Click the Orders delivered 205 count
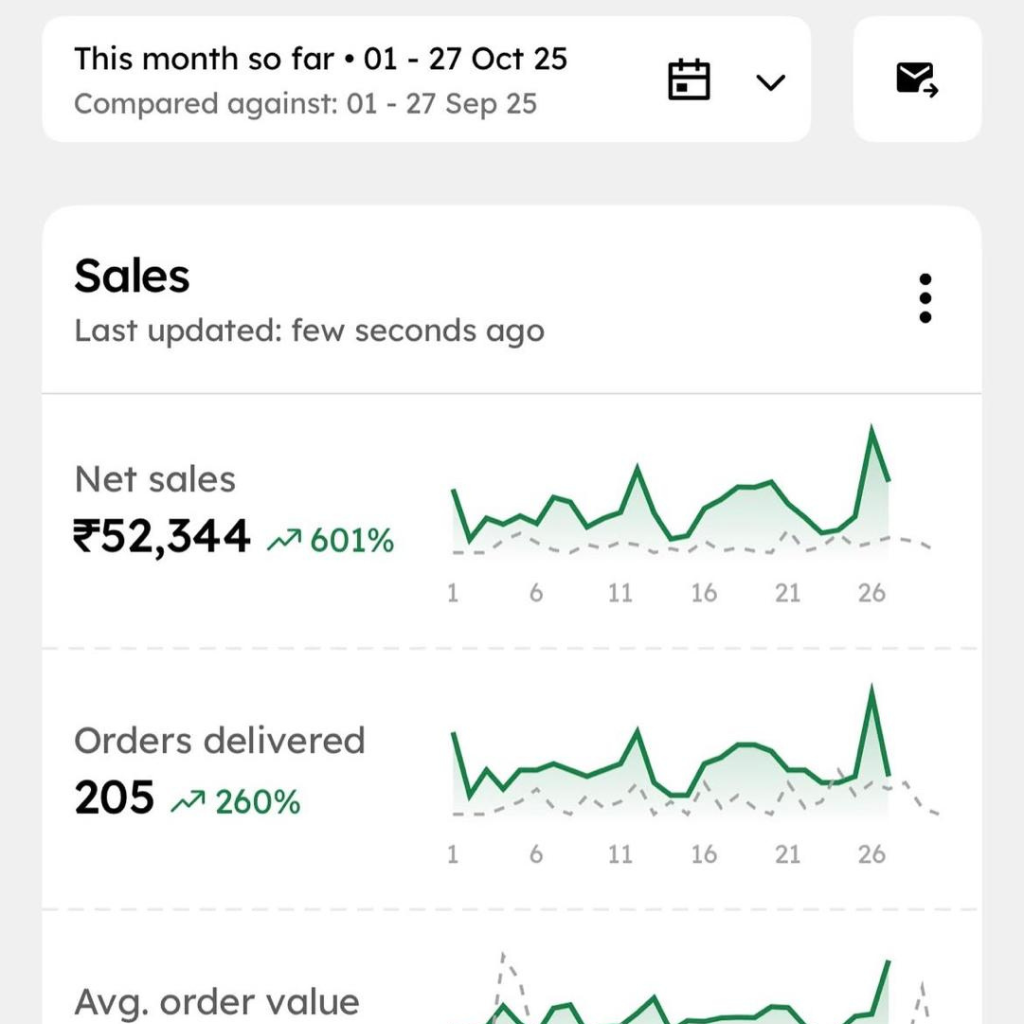1024x1024 pixels. (114, 798)
